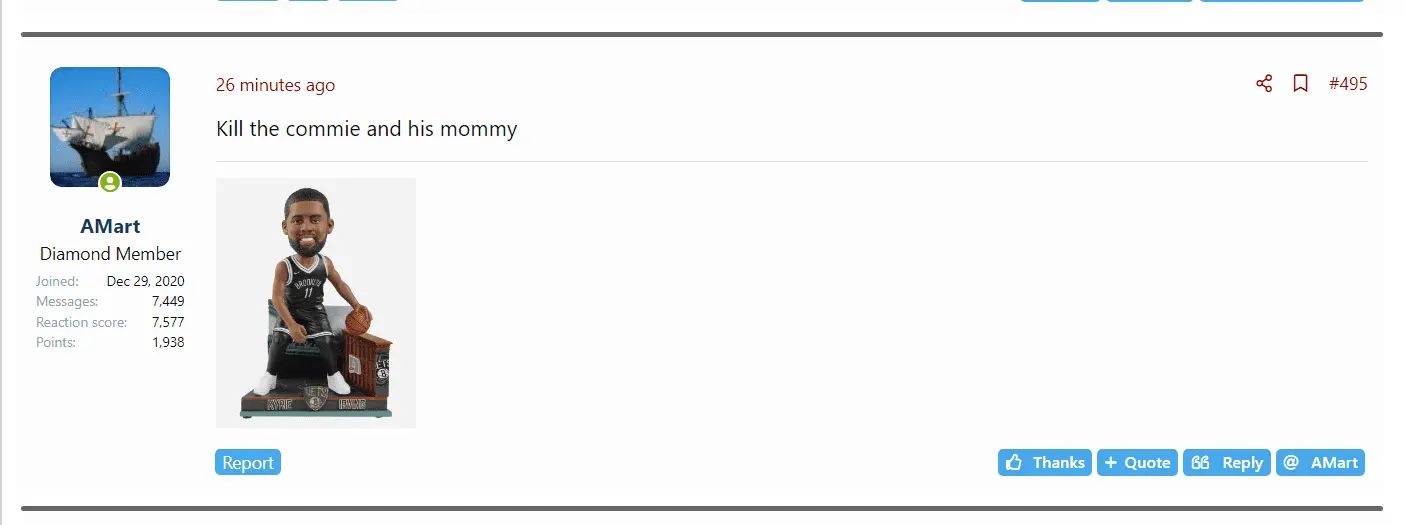Click the share post icon
The image size is (1406, 525).
click(1264, 84)
